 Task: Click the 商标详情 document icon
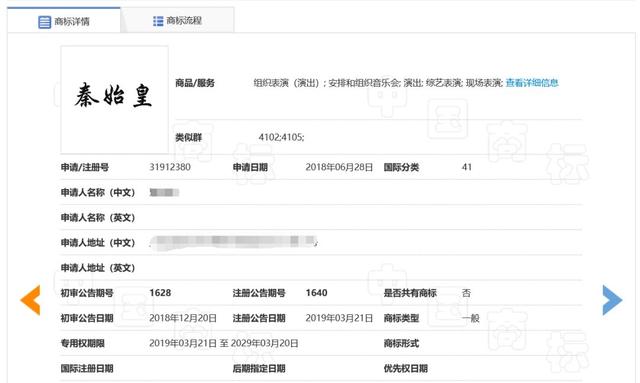point(44,22)
